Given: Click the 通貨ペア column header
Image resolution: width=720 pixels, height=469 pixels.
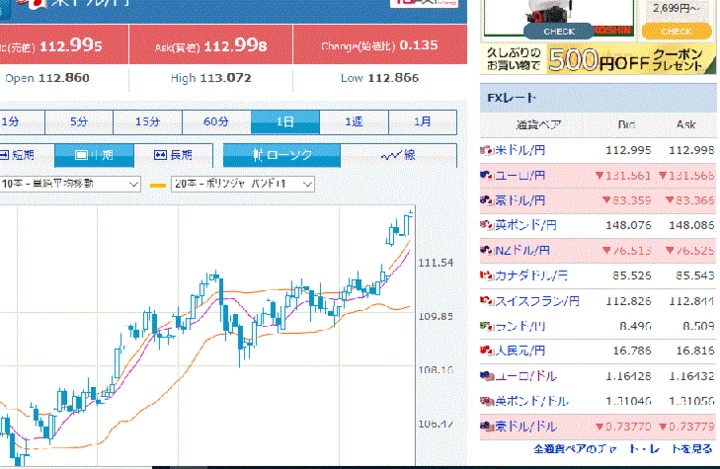Looking at the screenshot, I should [538, 124].
